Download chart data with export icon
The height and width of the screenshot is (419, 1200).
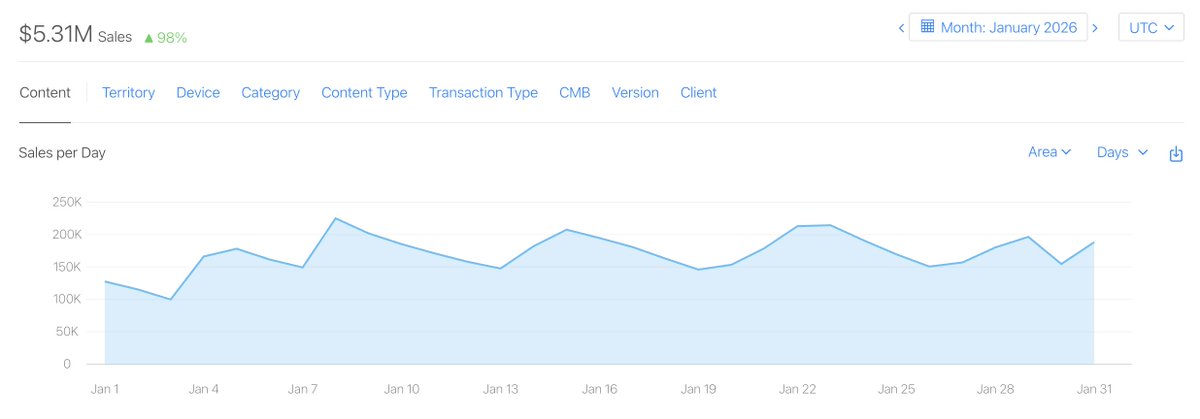(1176, 154)
